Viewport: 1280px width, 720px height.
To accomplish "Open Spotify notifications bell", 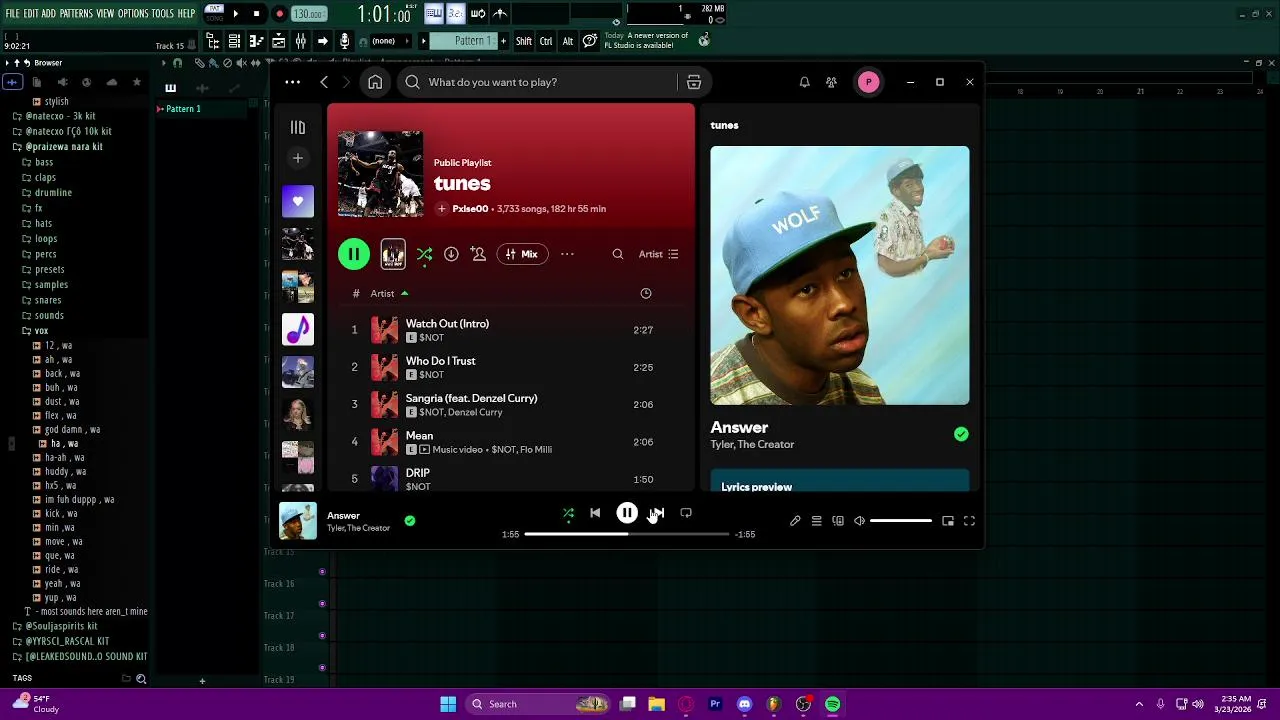I will (804, 82).
